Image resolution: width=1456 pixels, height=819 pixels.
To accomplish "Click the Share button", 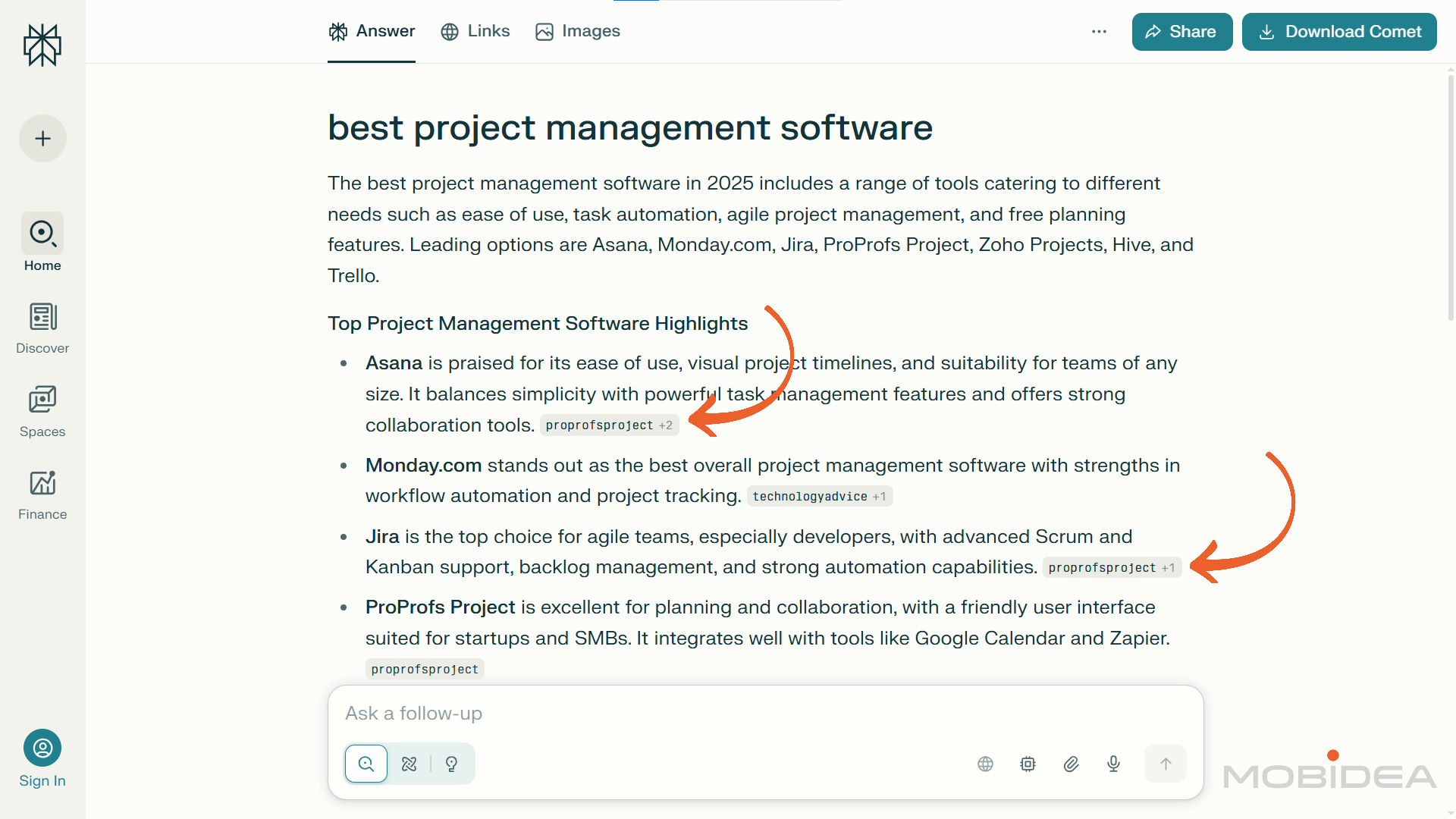I will (1181, 32).
